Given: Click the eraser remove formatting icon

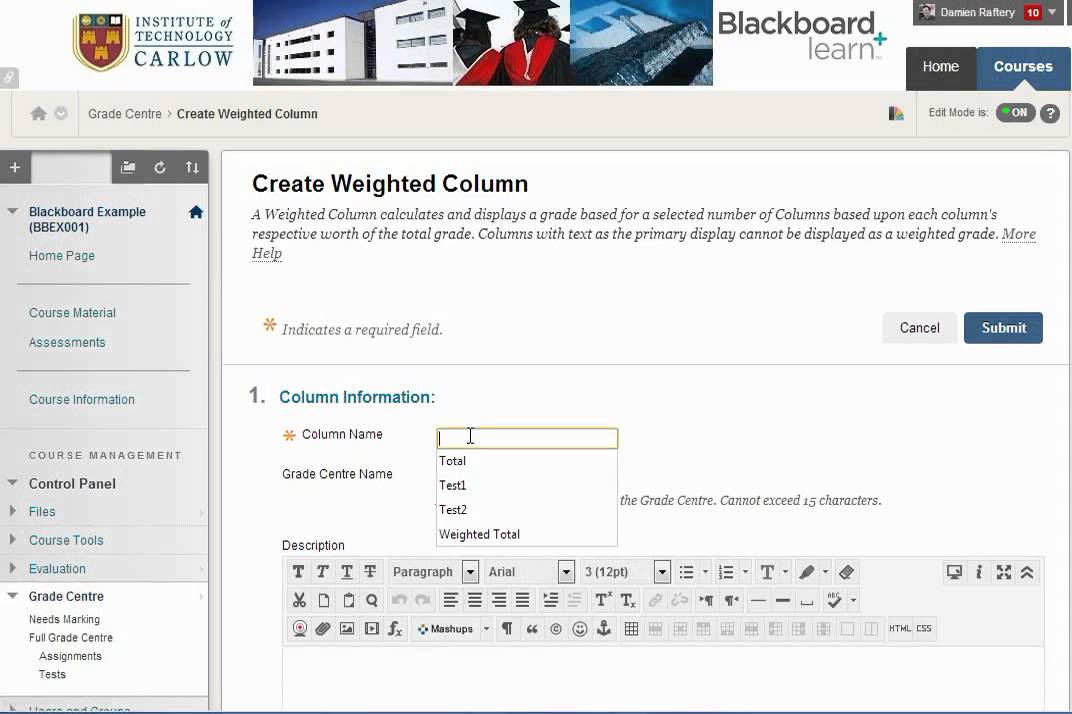Looking at the screenshot, I should coord(846,572).
